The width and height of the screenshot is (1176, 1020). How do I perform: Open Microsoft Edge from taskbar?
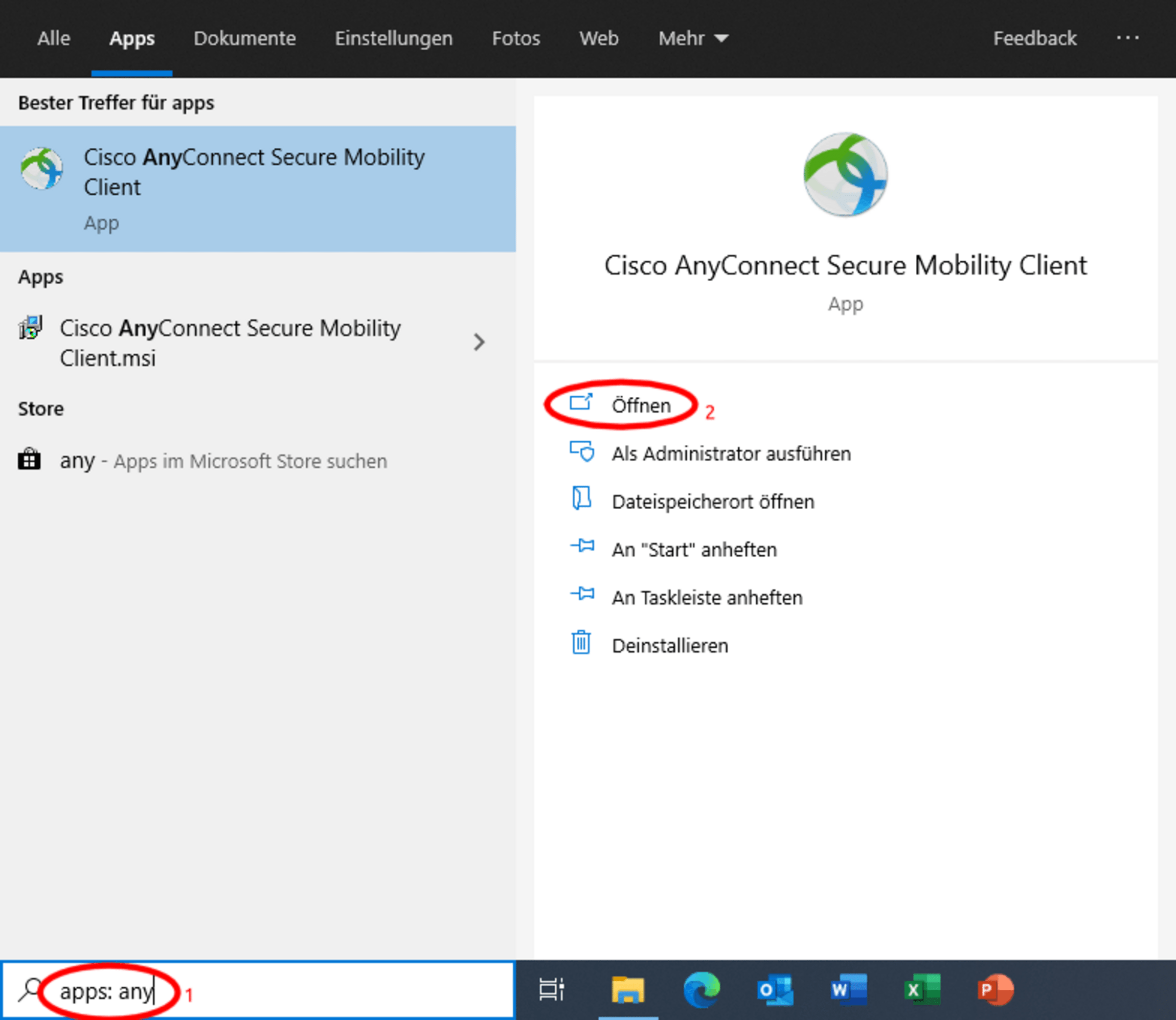click(702, 990)
